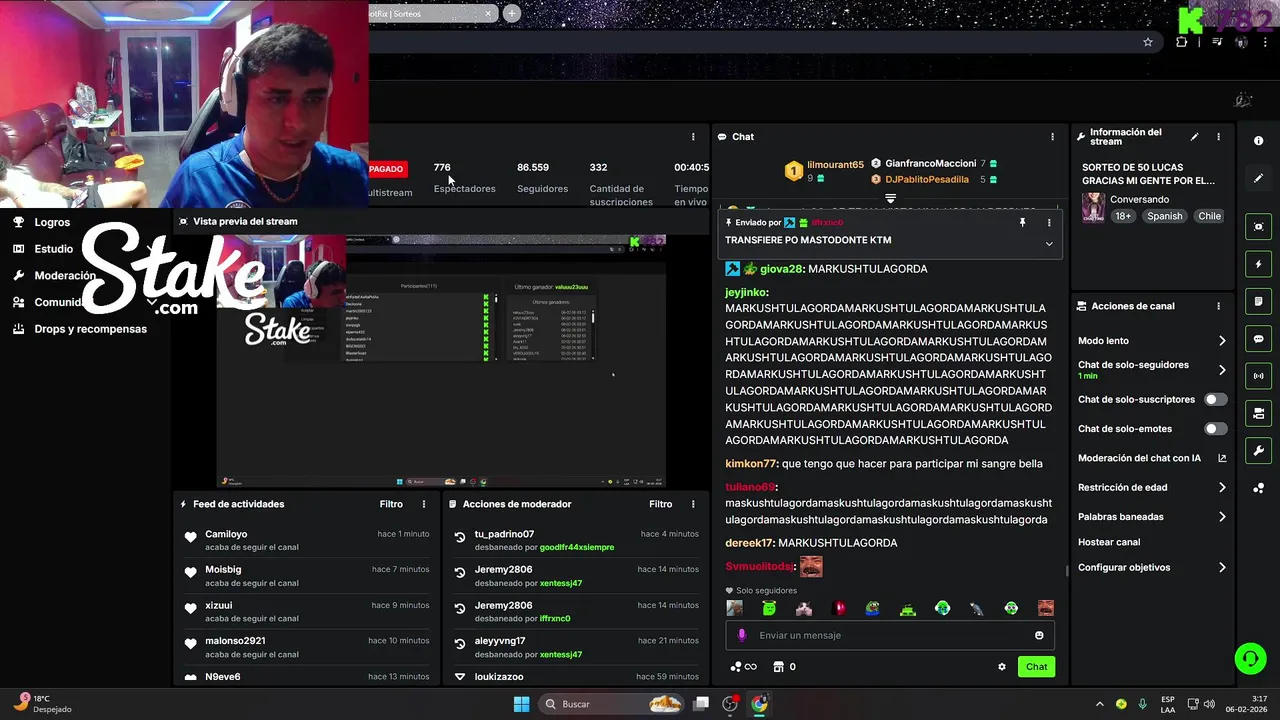Open Logros in sidebar

pyautogui.click(x=52, y=222)
